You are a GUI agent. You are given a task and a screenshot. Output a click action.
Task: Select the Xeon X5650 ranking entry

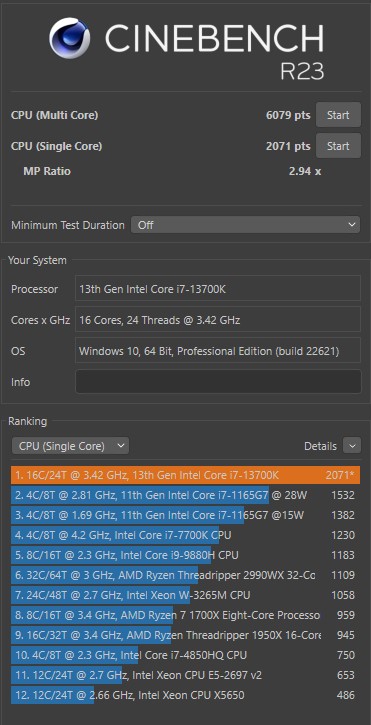click(186, 695)
